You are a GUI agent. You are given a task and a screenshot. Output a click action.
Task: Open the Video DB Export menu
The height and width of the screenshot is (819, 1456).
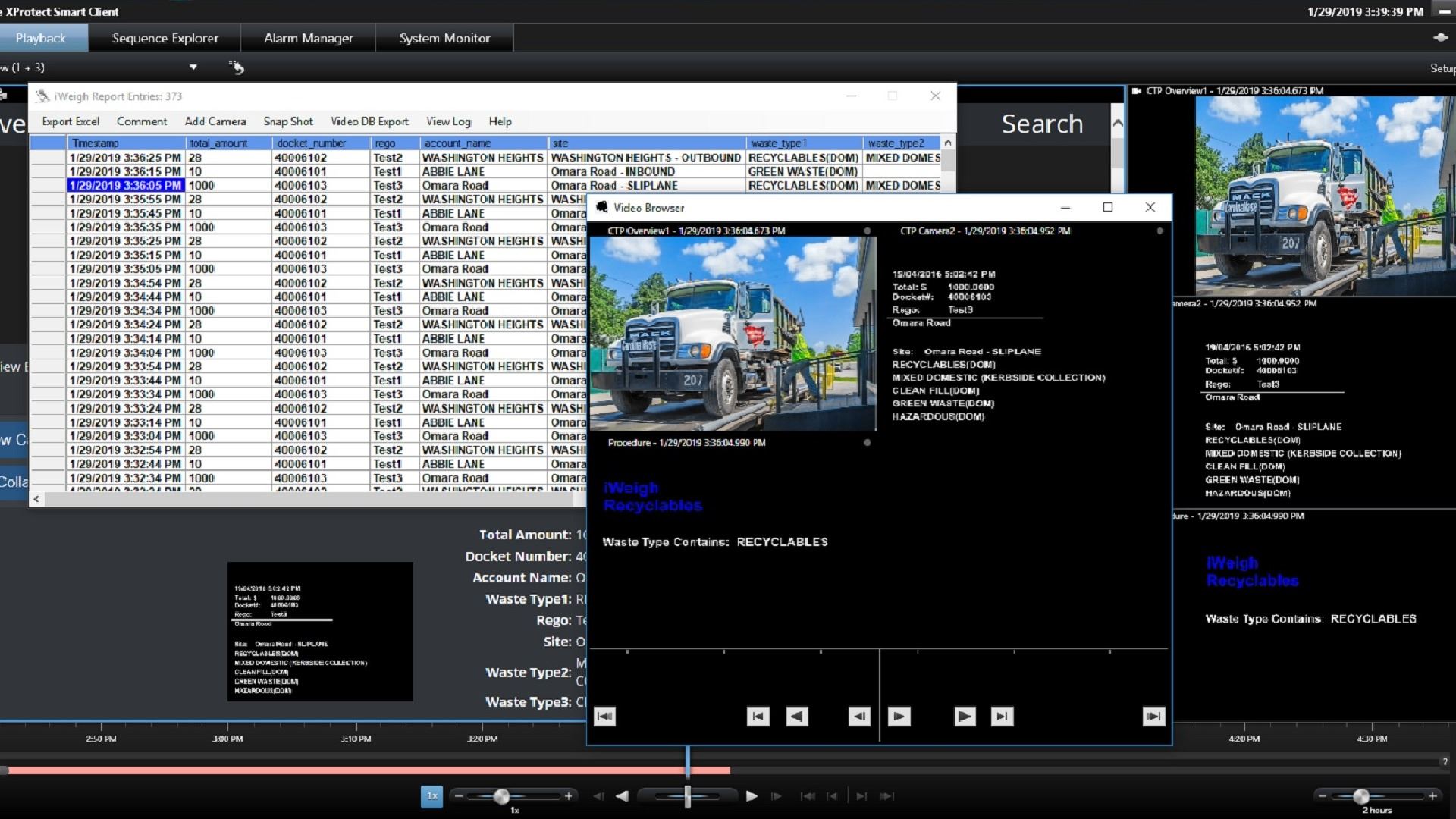click(369, 121)
